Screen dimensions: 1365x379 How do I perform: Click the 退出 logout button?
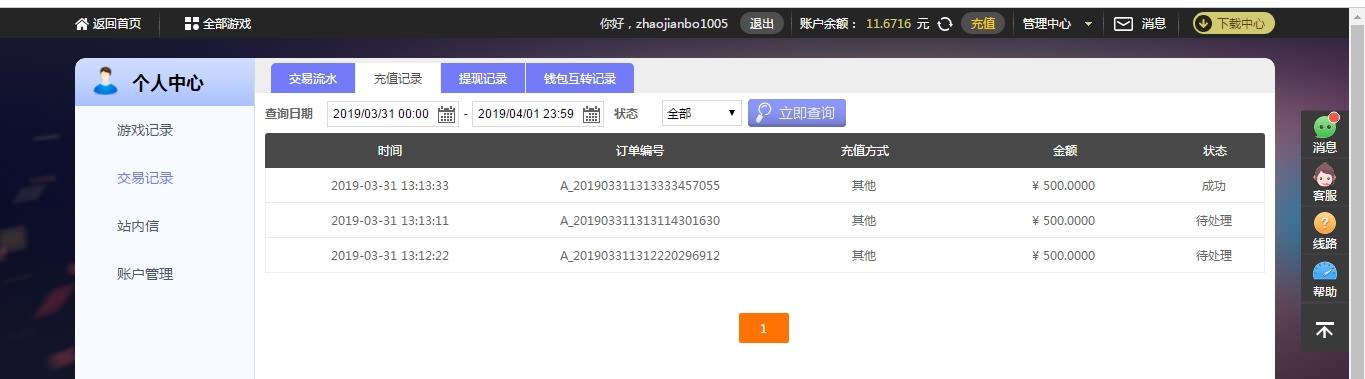[761, 24]
